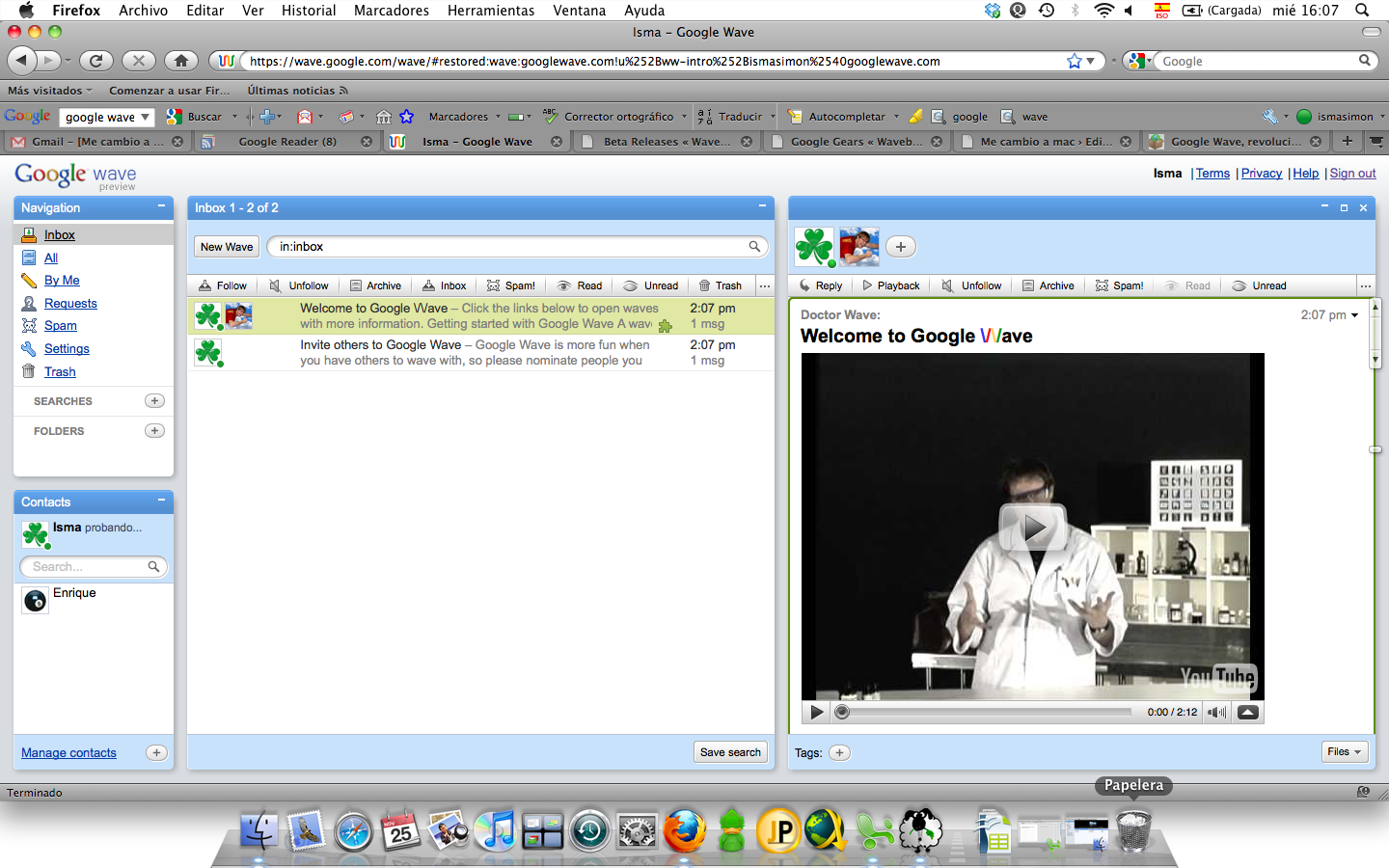This screenshot has height=868, width=1389.
Task: Open Safari from the Dock
Action: pyautogui.click(x=353, y=830)
